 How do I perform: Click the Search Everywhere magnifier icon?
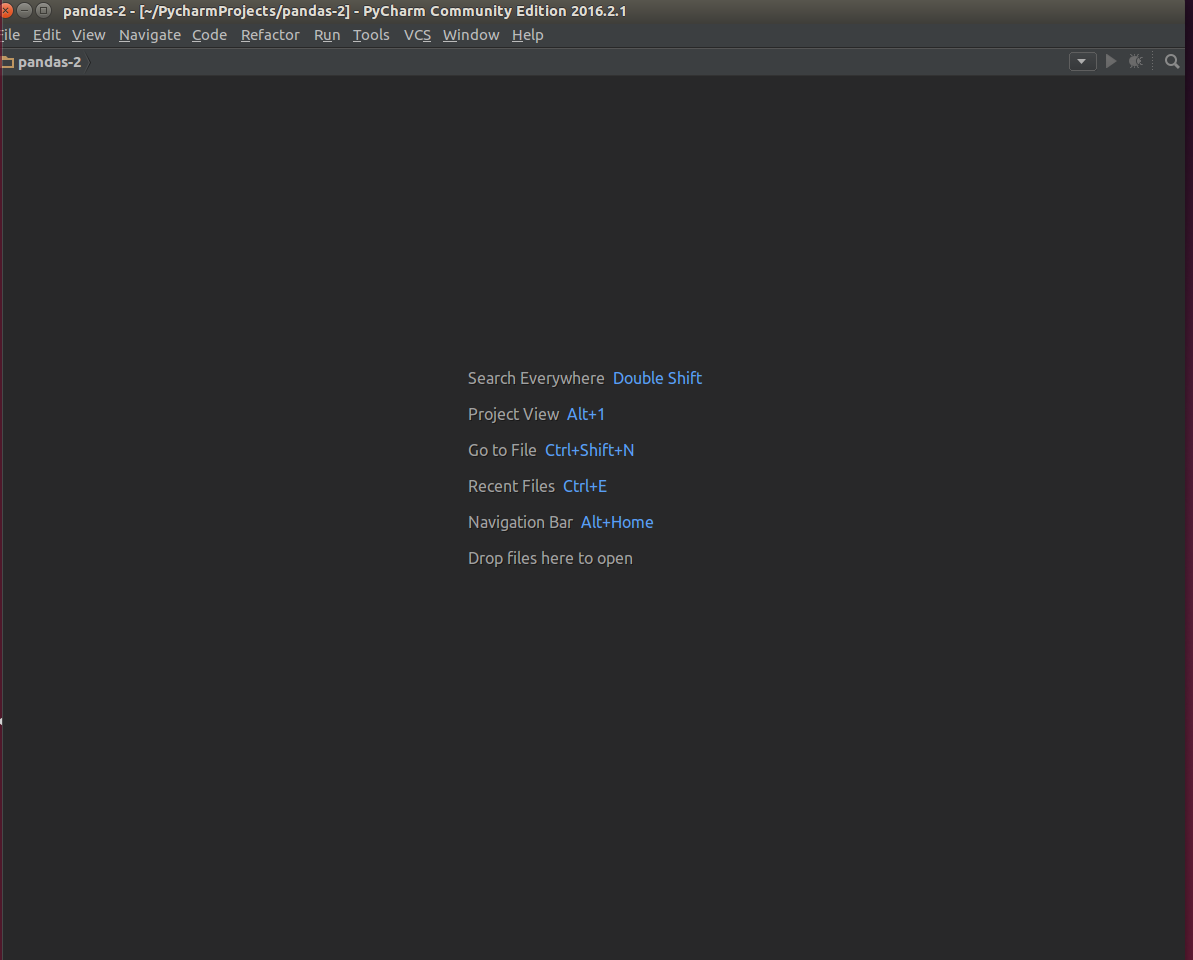(1172, 62)
